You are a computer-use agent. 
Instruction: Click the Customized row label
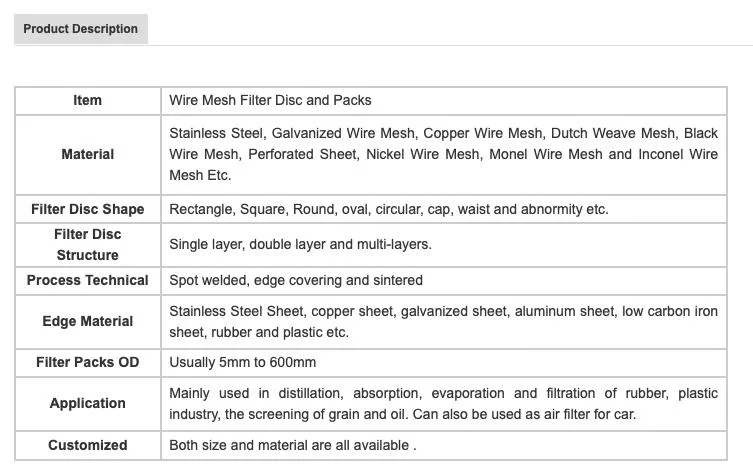coord(88,445)
